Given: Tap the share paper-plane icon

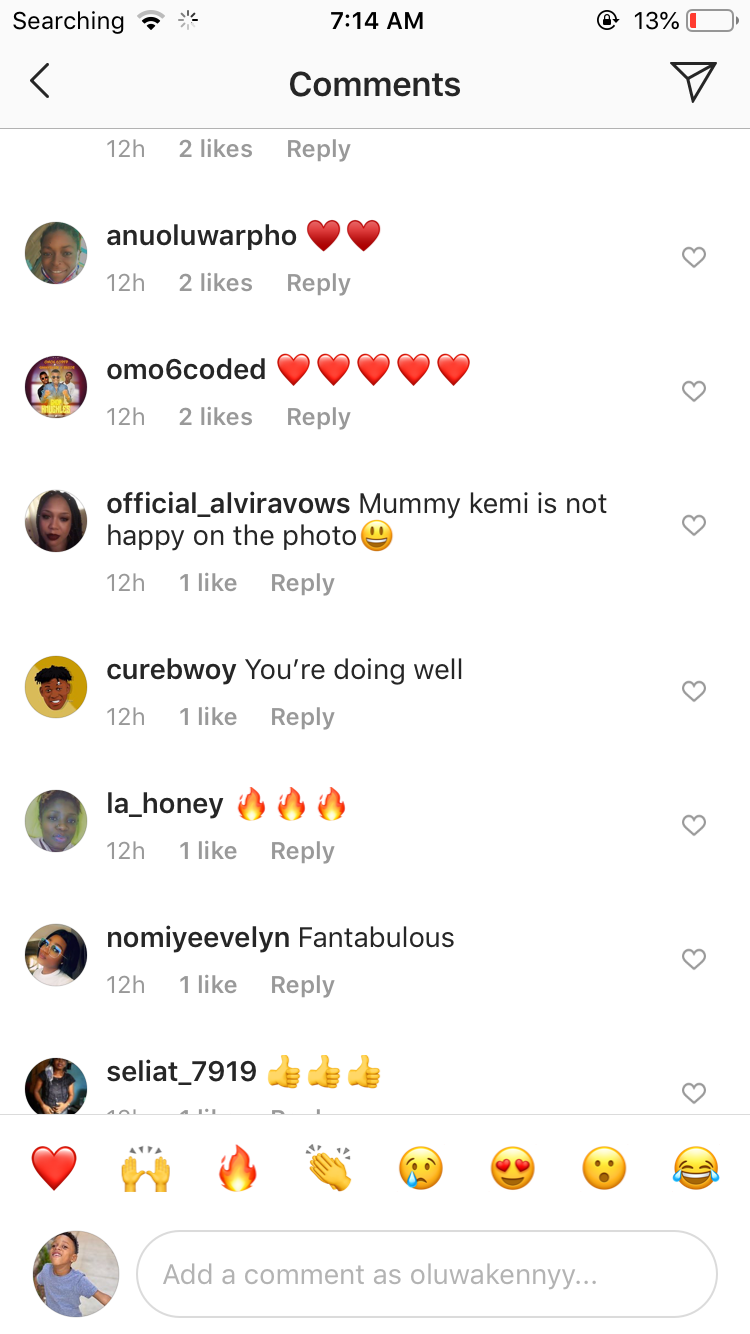Looking at the screenshot, I should [x=693, y=82].
